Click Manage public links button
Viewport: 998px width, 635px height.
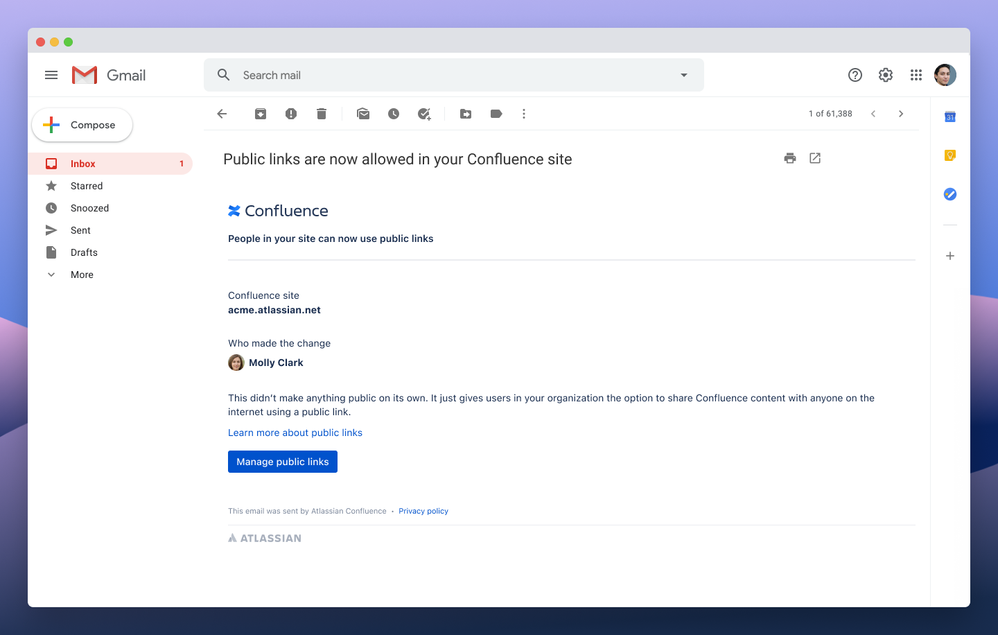point(283,462)
